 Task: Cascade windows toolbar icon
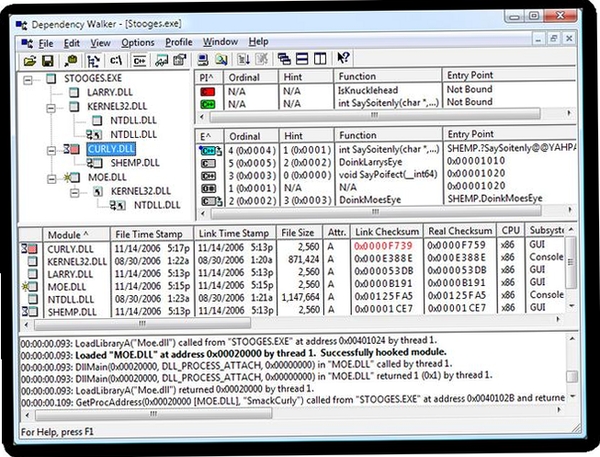(x=284, y=59)
